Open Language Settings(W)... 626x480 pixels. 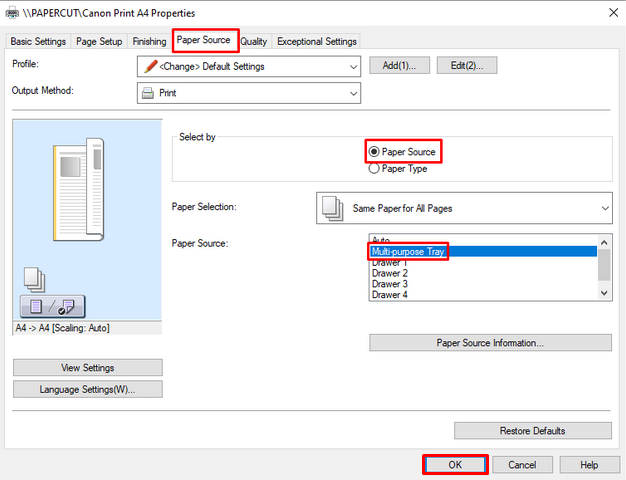[88, 389]
